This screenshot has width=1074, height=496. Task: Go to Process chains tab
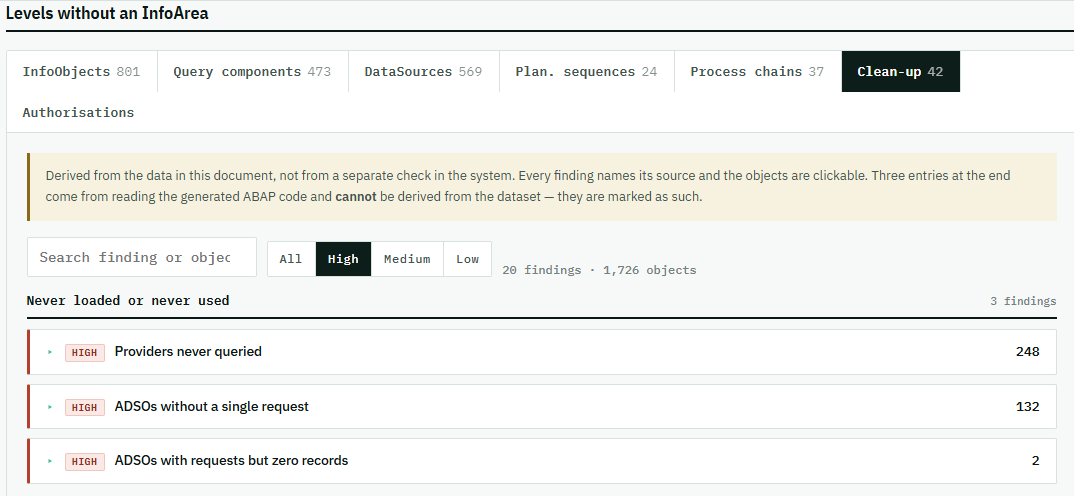pos(758,71)
